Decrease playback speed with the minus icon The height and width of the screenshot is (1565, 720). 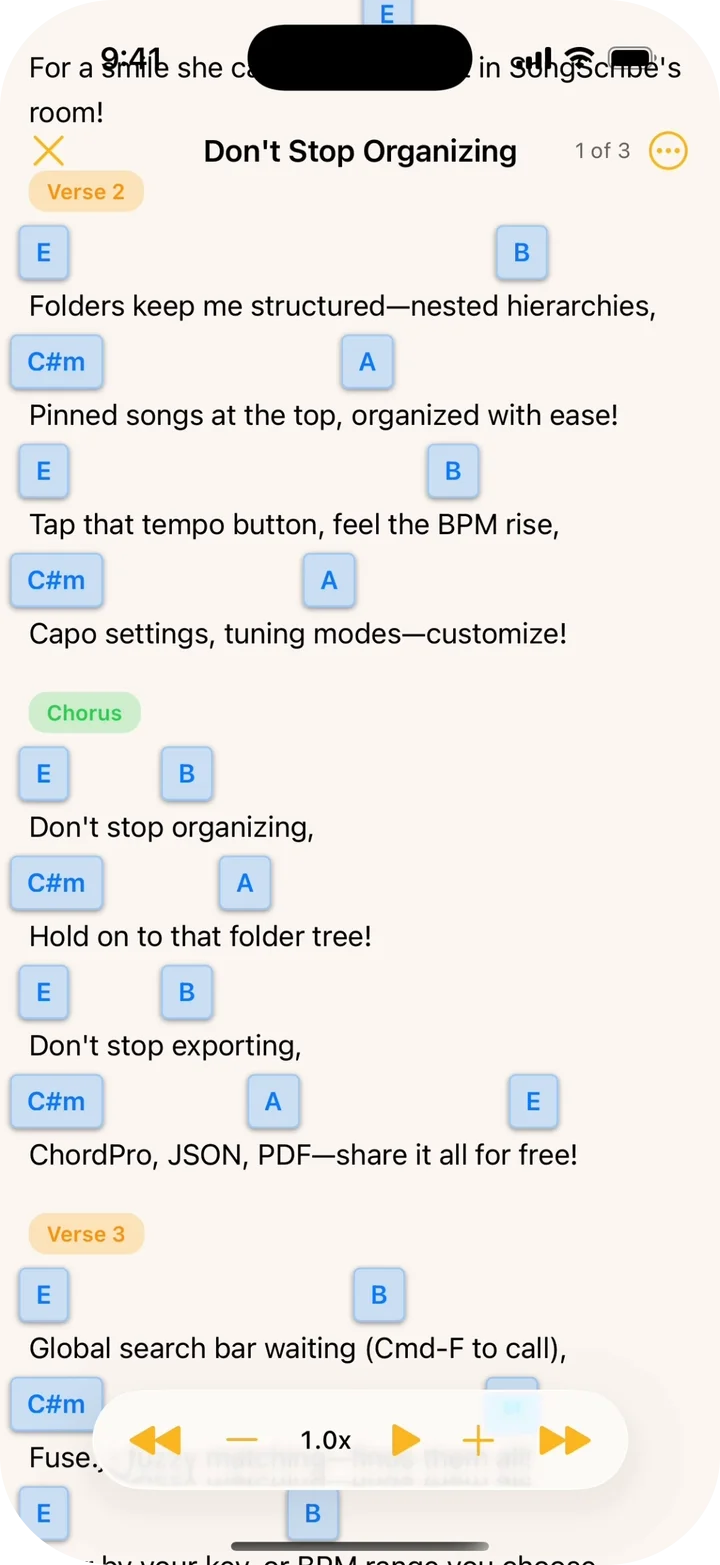pyautogui.click(x=241, y=1440)
